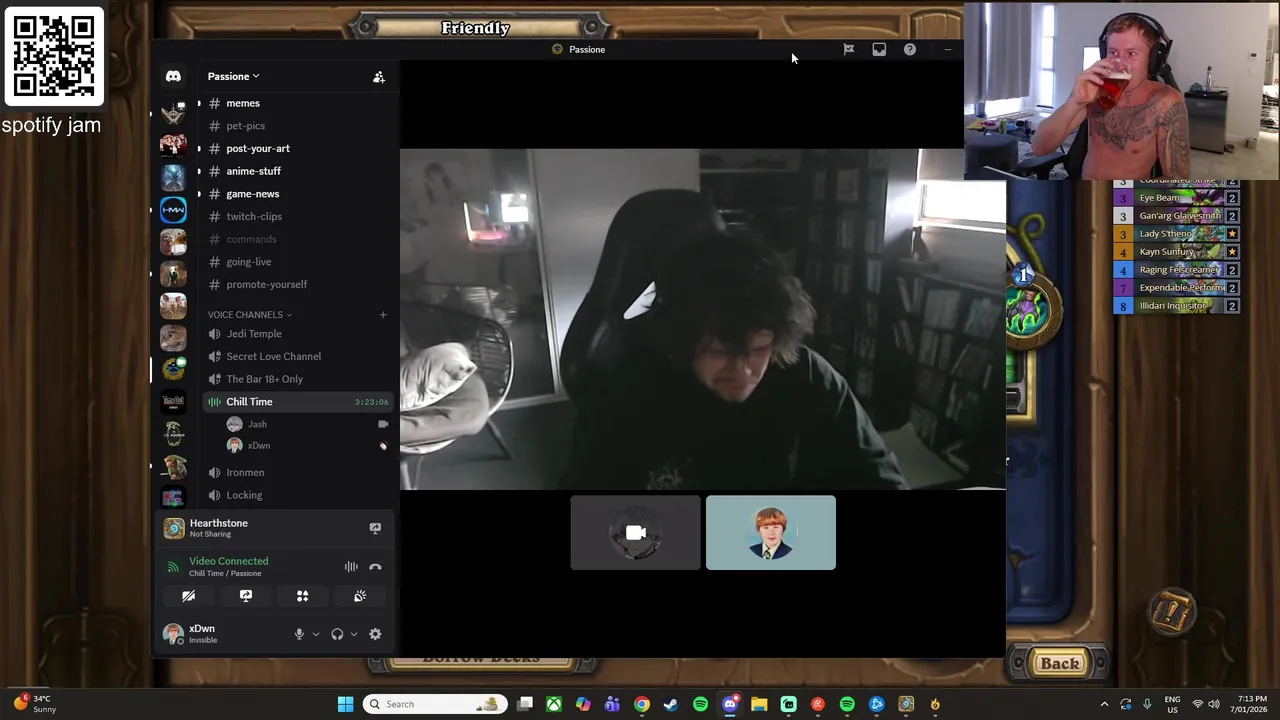
Task: Open File Explorer from taskbar
Action: coord(759,704)
